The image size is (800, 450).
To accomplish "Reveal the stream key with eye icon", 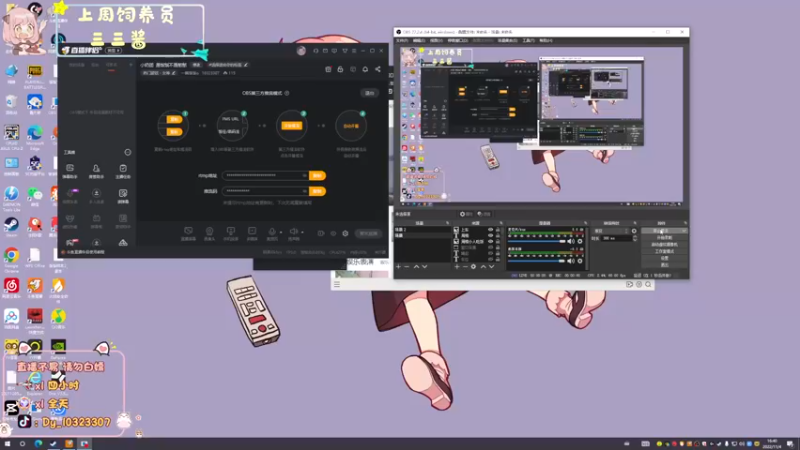I will coord(305,191).
